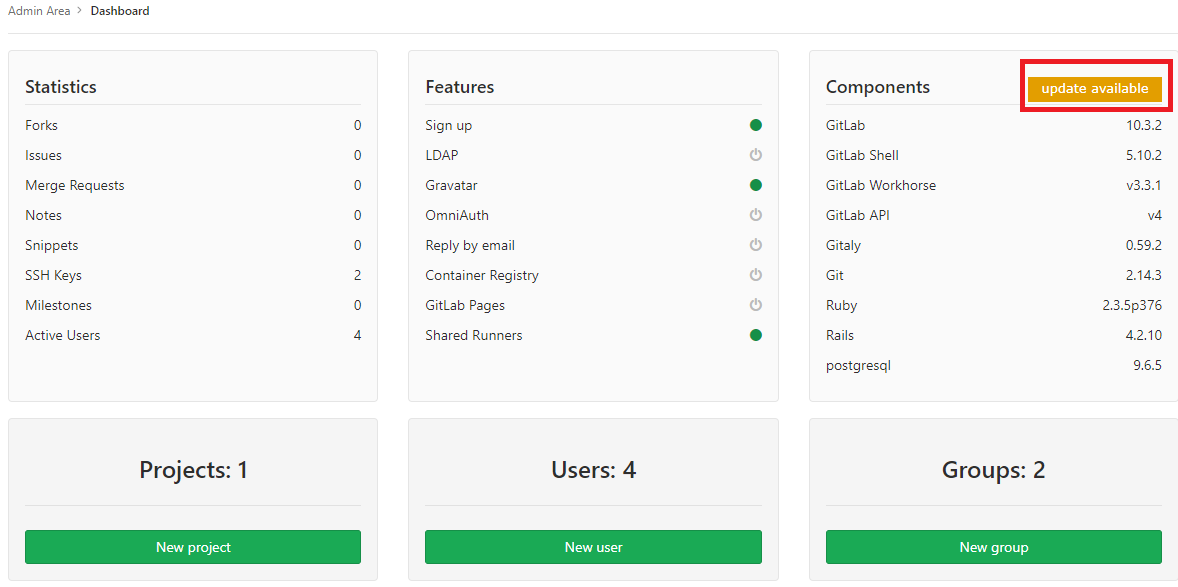Click the LDAP feature label

point(442,156)
